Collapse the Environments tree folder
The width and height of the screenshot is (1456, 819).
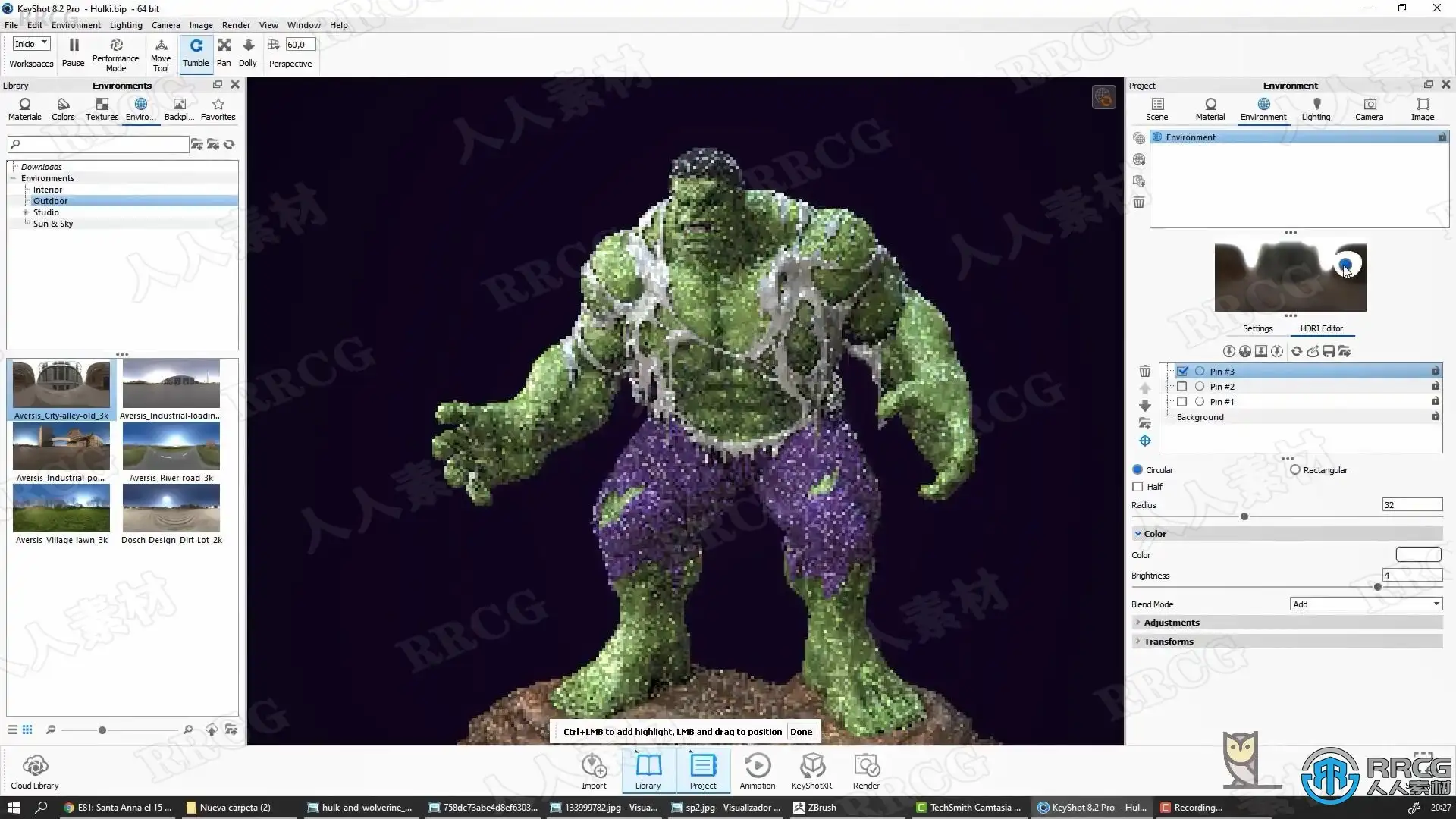(x=14, y=178)
